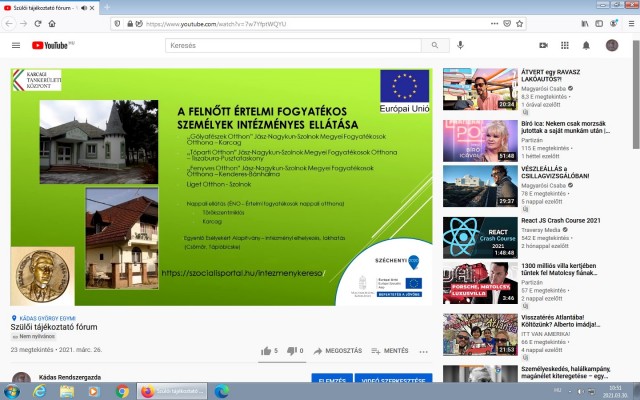Open site security lock icon
The image size is (640, 400).
(x=130, y=24)
